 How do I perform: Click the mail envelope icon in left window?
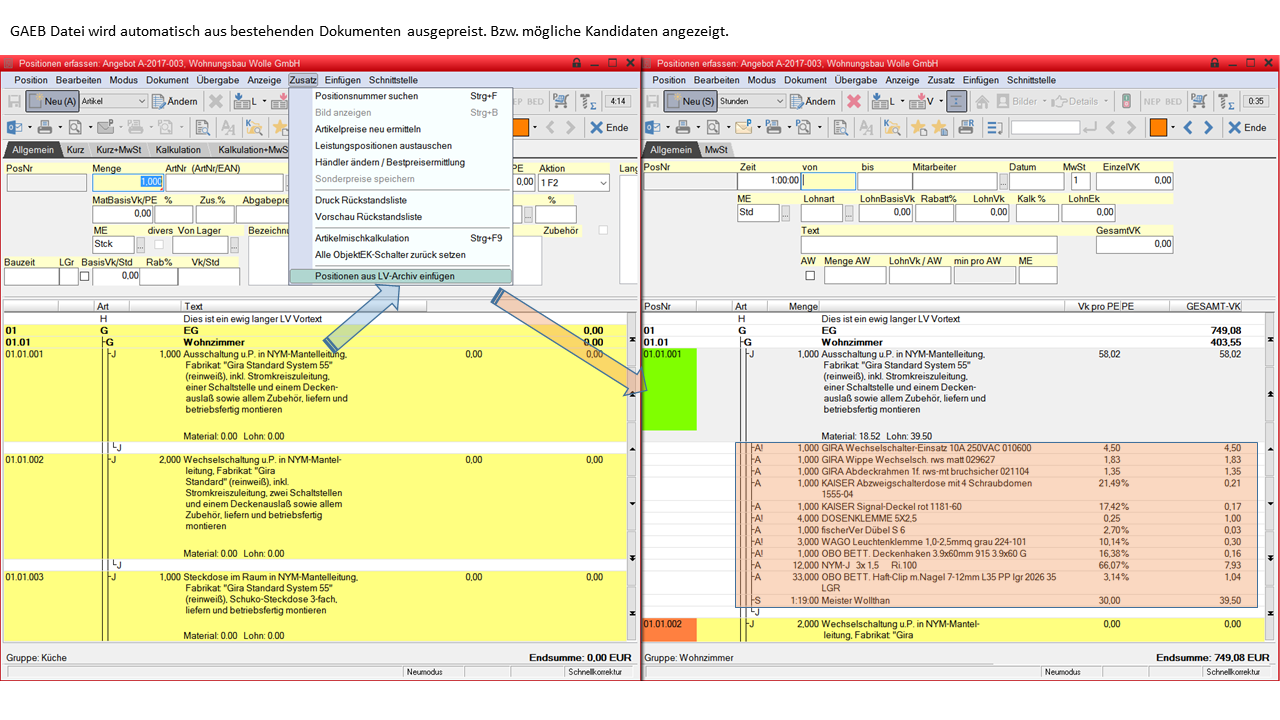pyautogui.click(x=105, y=127)
